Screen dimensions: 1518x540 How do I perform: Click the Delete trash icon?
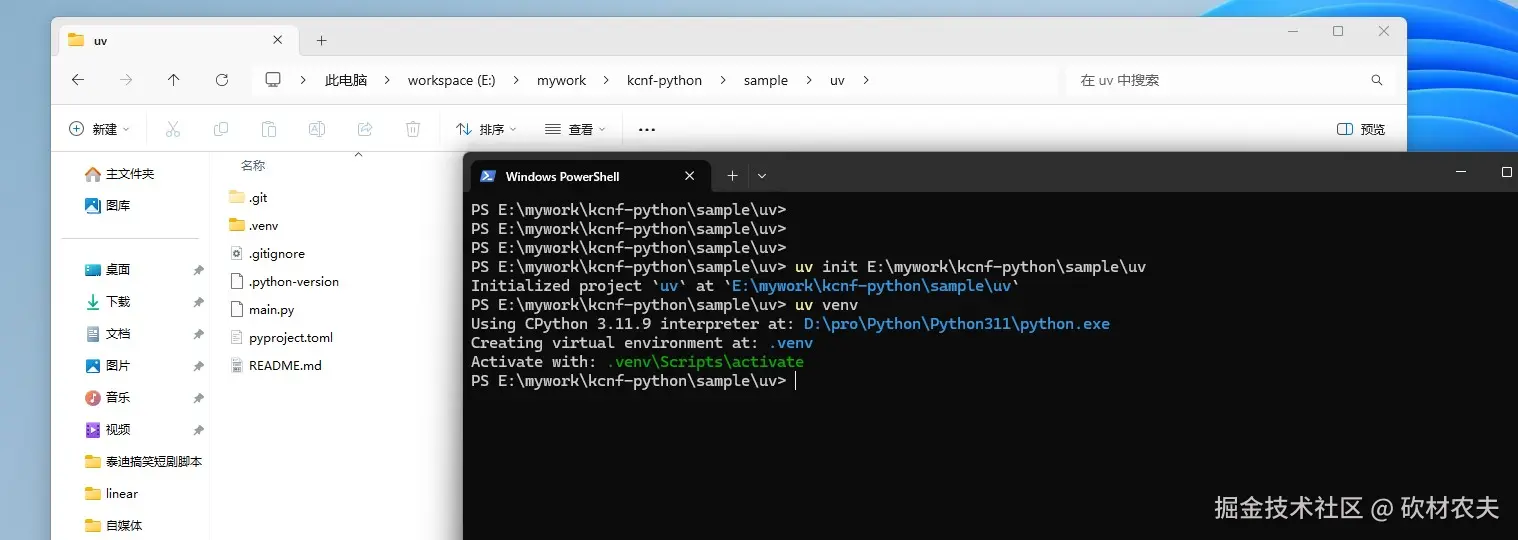pos(413,129)
